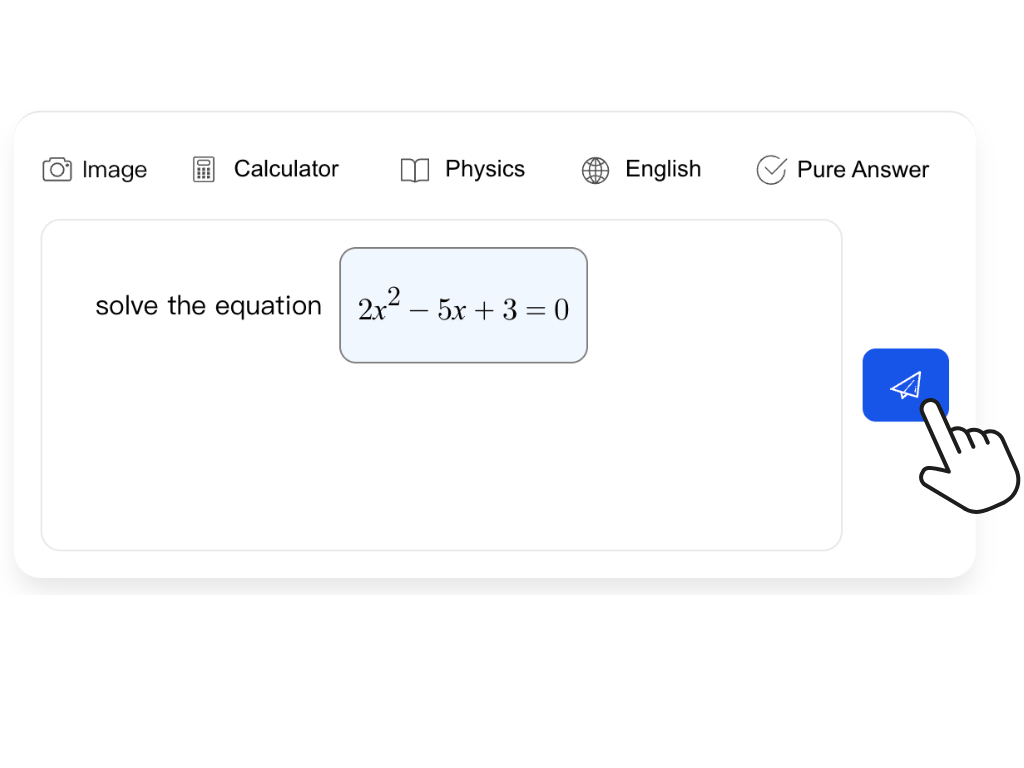Click the empty area of question input

coord(440,460)
